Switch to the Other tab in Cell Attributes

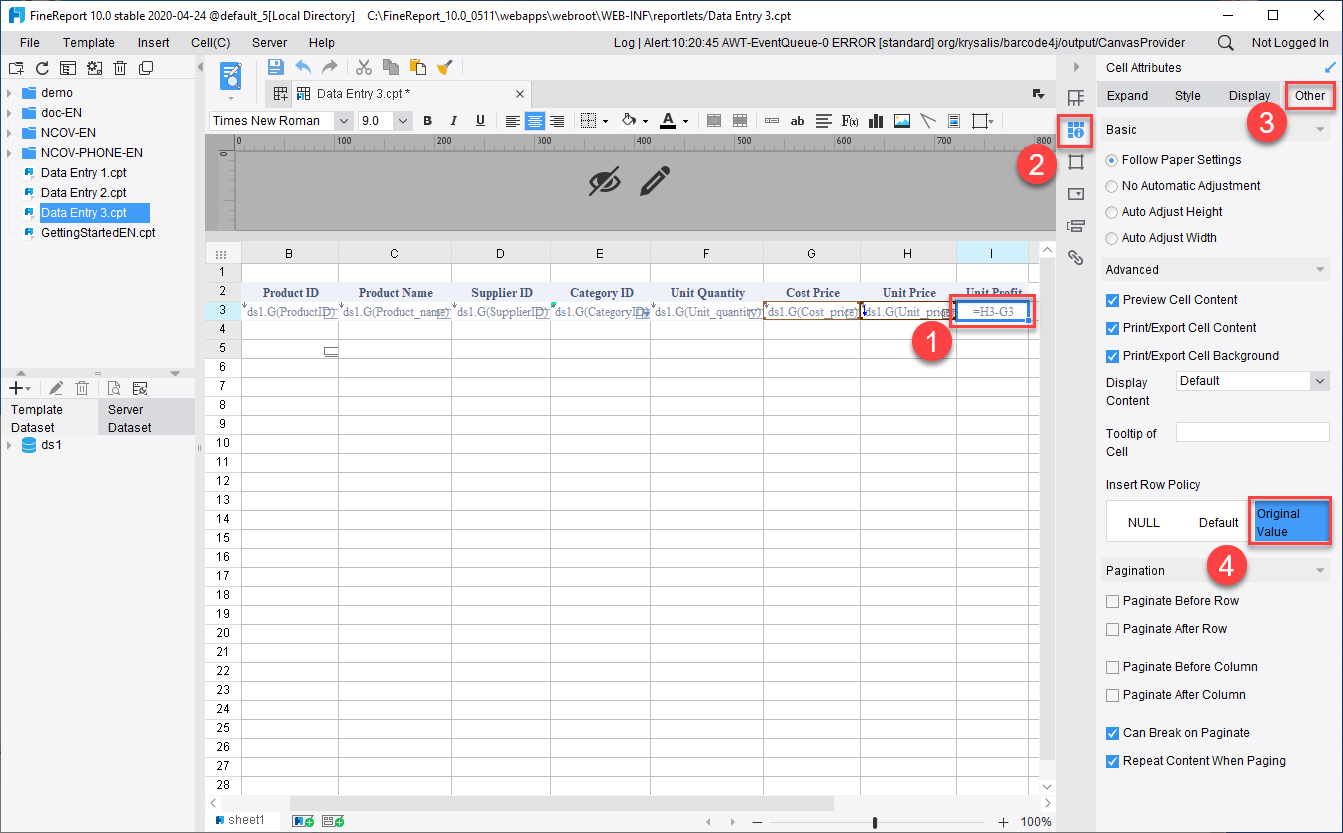point(1310,95)
